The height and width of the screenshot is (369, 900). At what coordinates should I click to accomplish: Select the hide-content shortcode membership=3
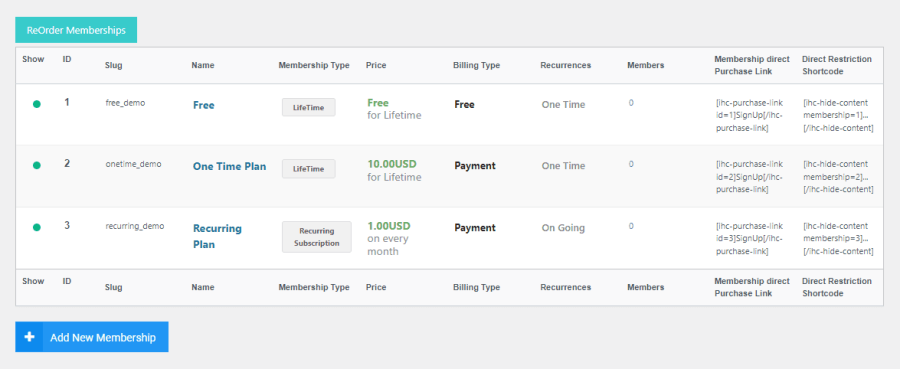(x=839, y=239)
